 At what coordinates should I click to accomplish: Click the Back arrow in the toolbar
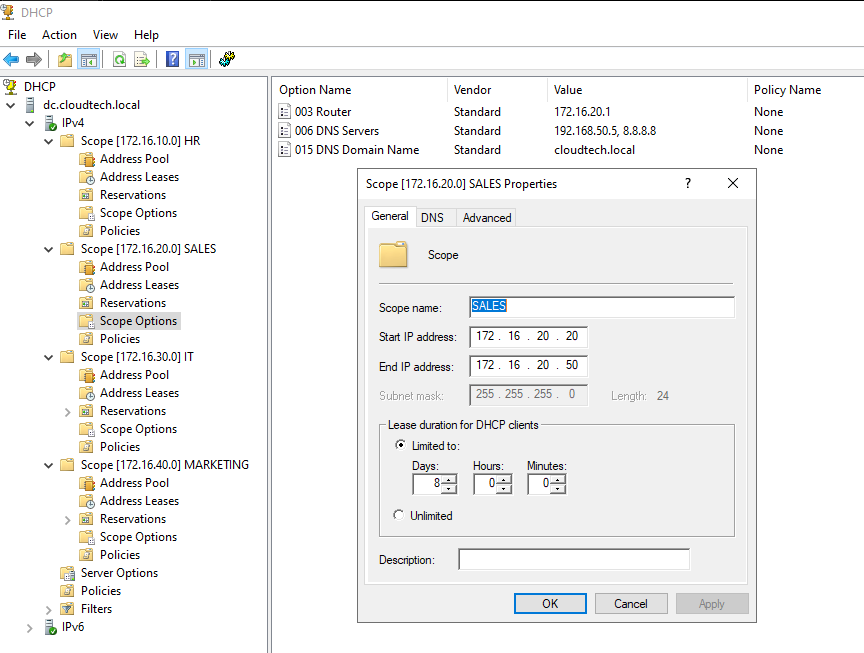(x=11, y=59)
